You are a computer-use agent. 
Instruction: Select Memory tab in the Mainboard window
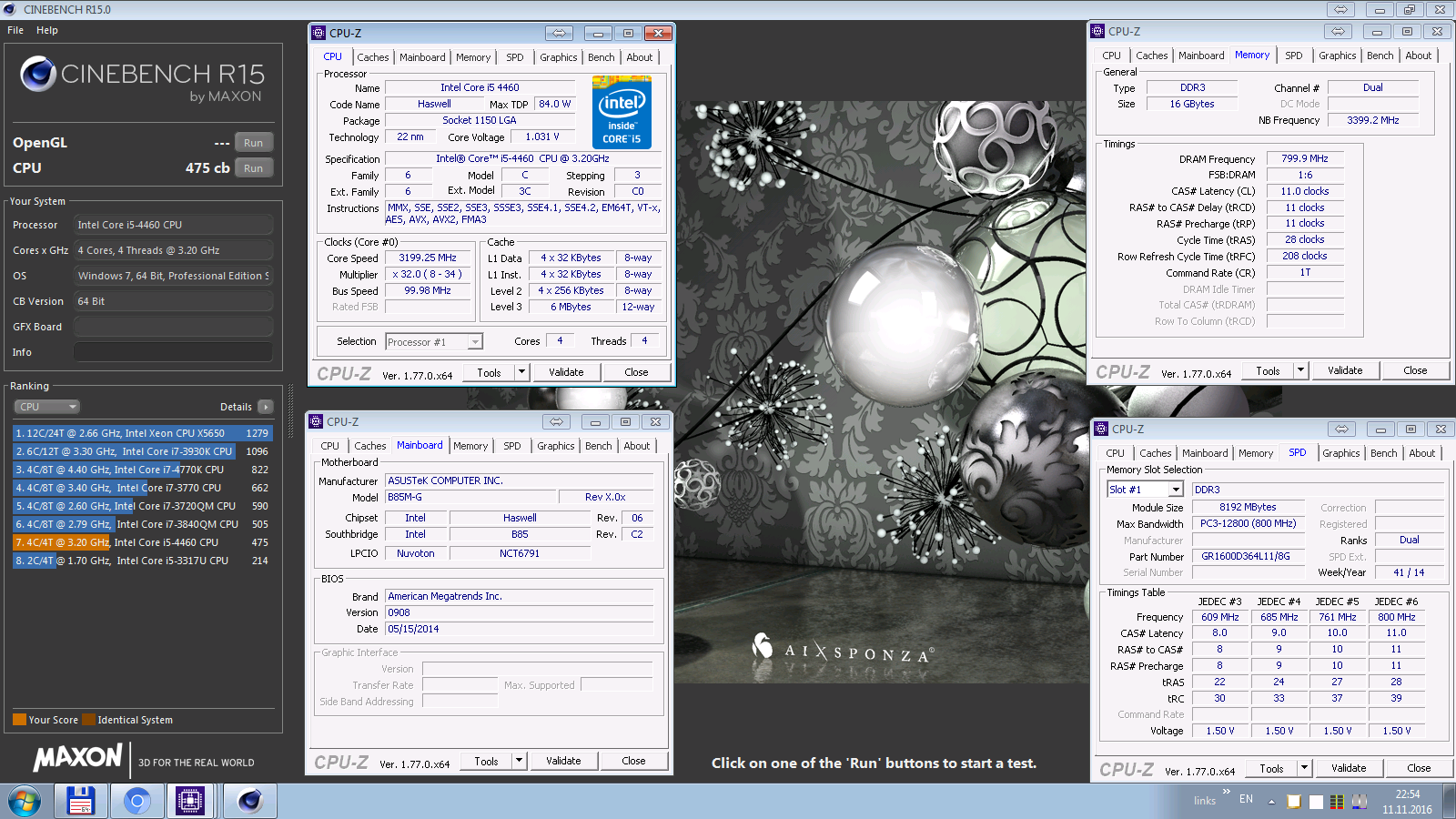(470, 446)
